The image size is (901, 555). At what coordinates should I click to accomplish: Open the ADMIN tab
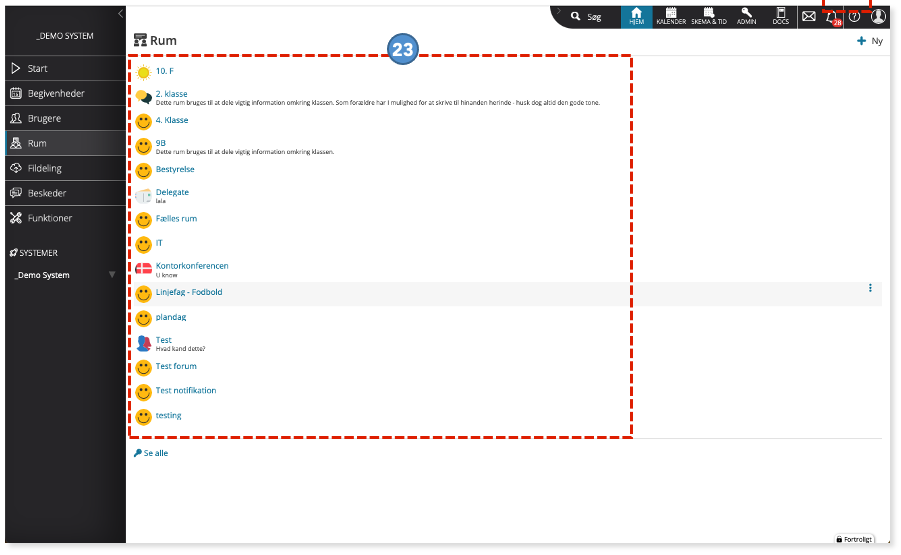click(x=746, y=17)
